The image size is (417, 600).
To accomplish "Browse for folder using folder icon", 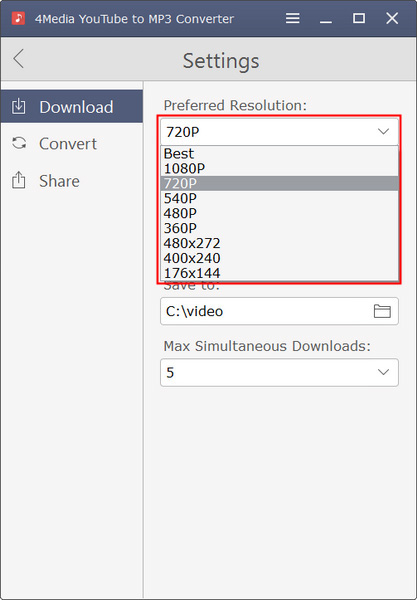I will coord(382,311).
